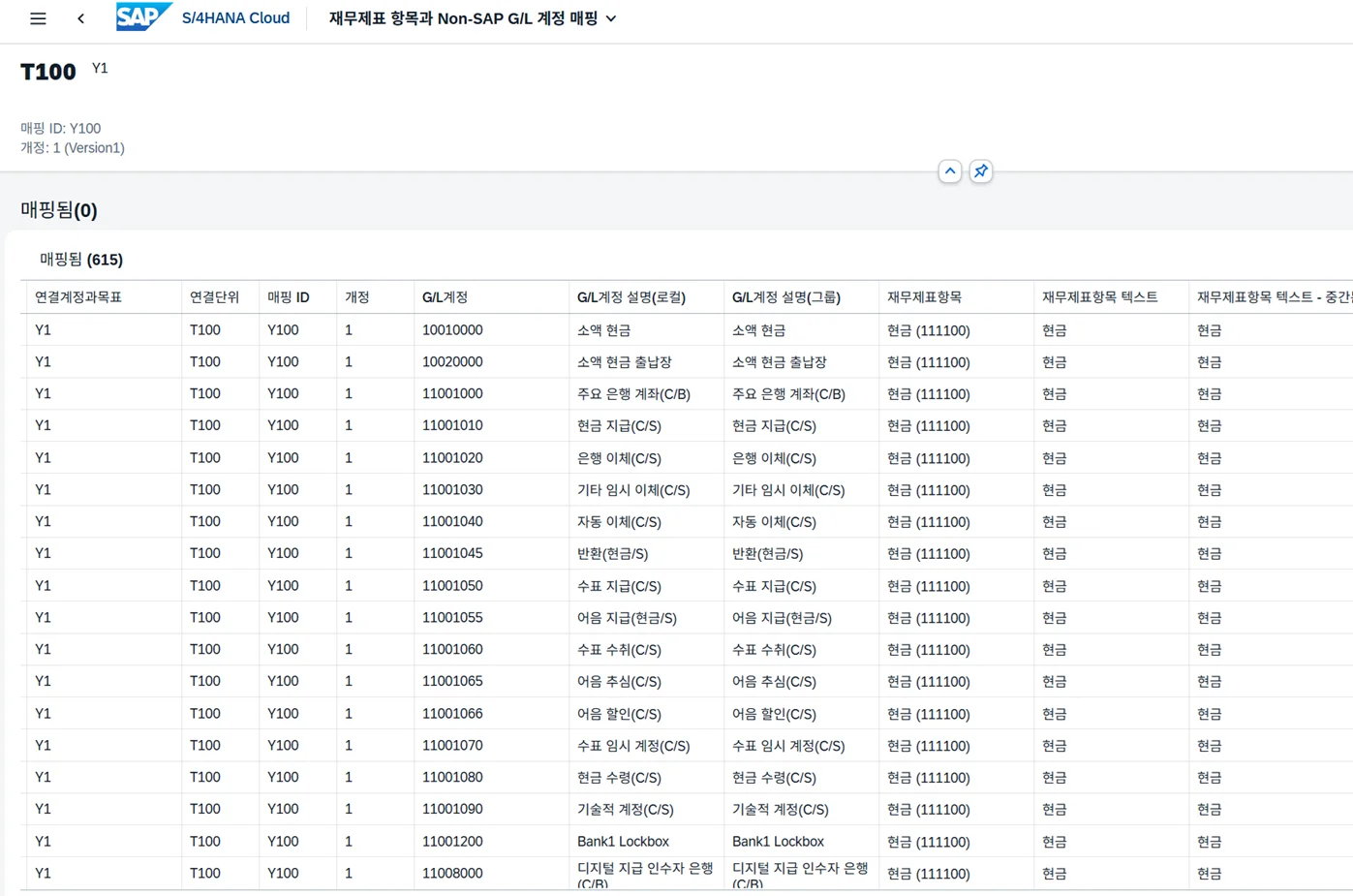Click the G/L계정 설명(로컬) column header

630,297
